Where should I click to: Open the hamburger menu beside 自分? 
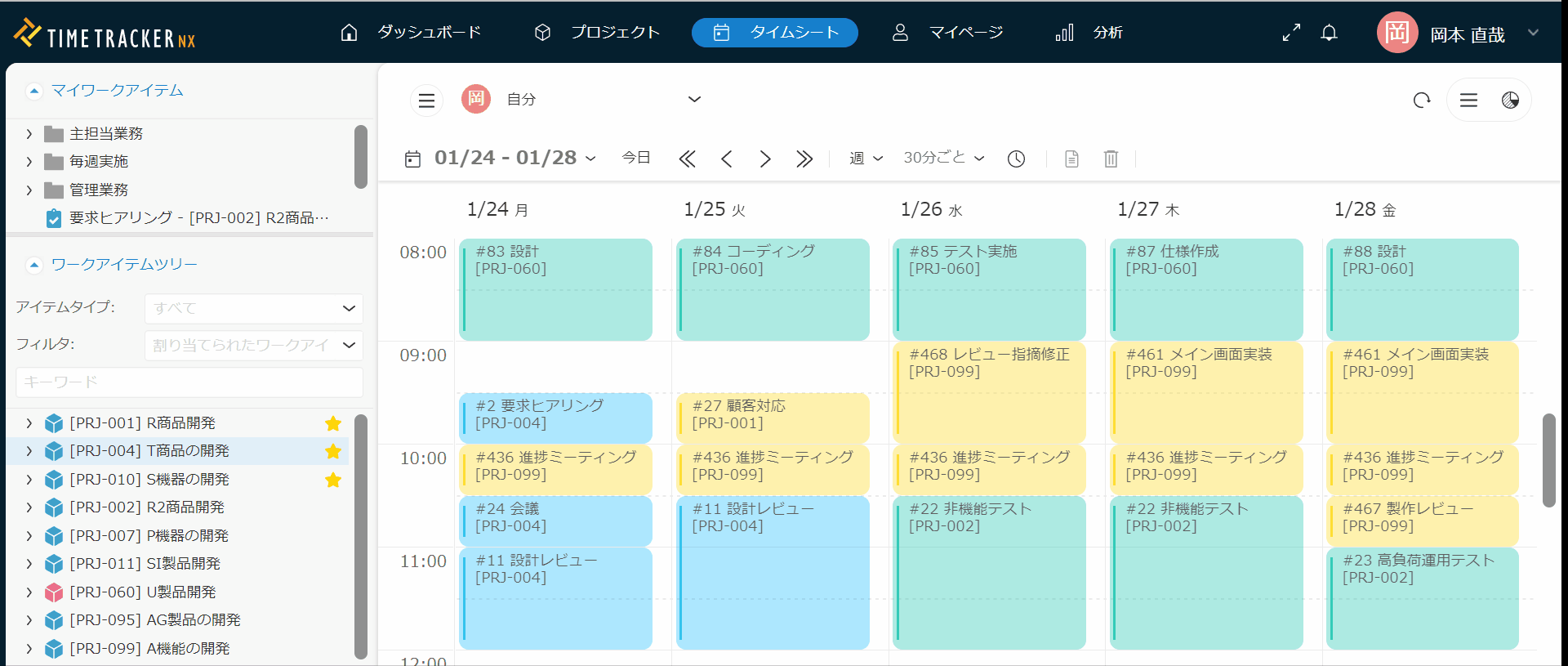tap(426, 101)
